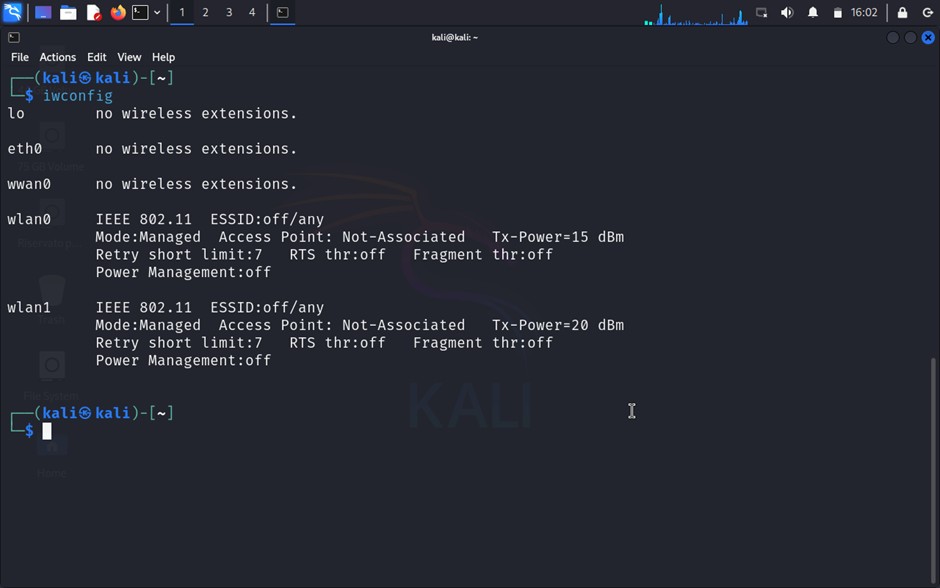
Task: Open the Actions menu
Action: click(x=57, y=57)
